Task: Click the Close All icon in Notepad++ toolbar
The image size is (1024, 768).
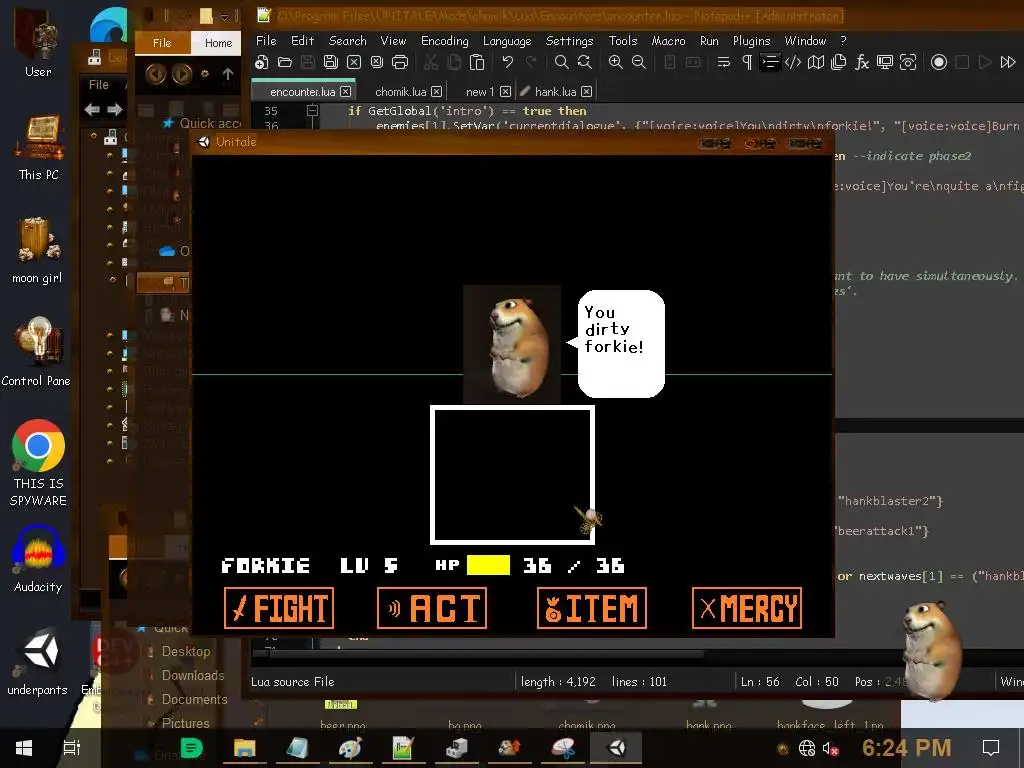Action: 377,62
